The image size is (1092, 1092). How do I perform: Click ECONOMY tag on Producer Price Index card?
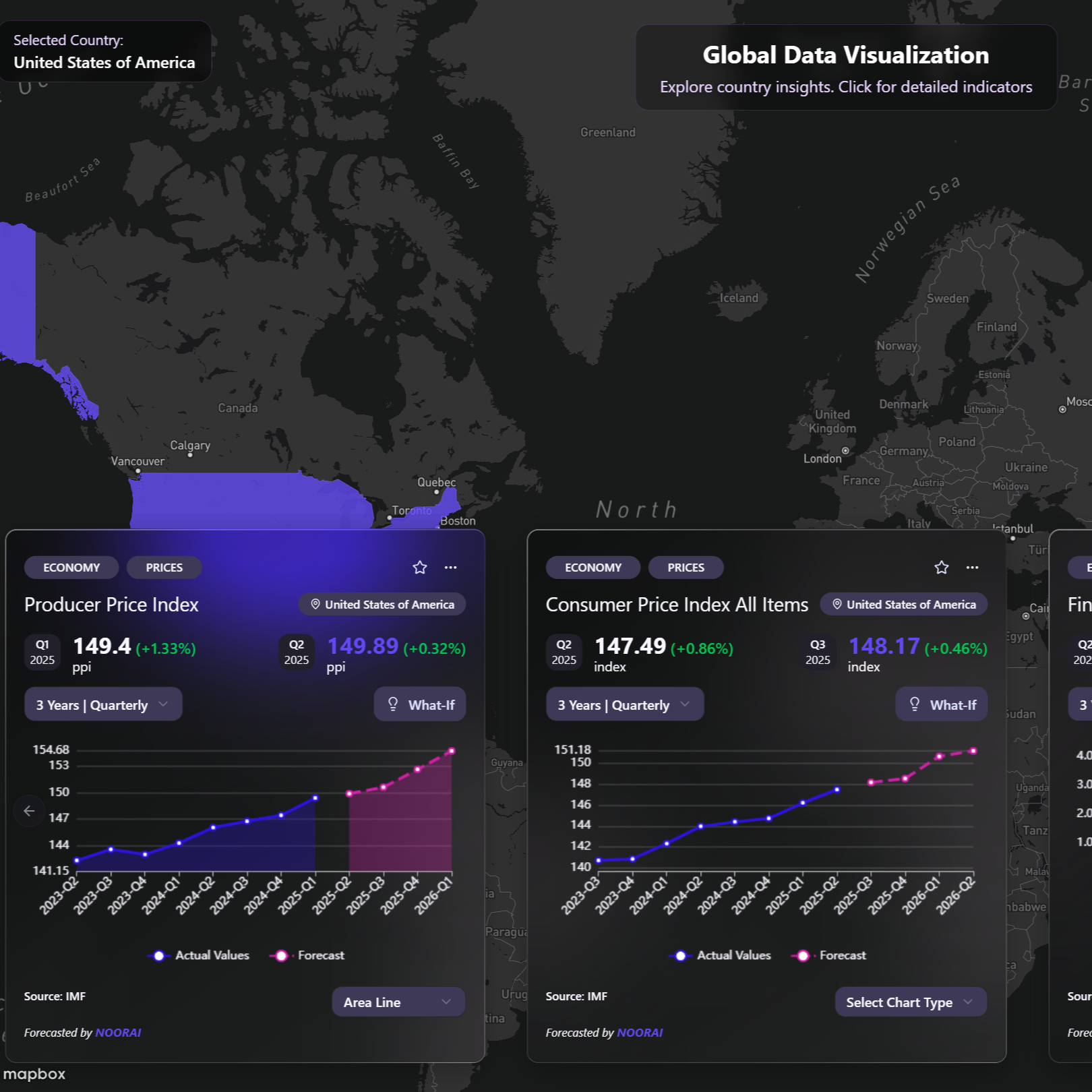(71, 568)
